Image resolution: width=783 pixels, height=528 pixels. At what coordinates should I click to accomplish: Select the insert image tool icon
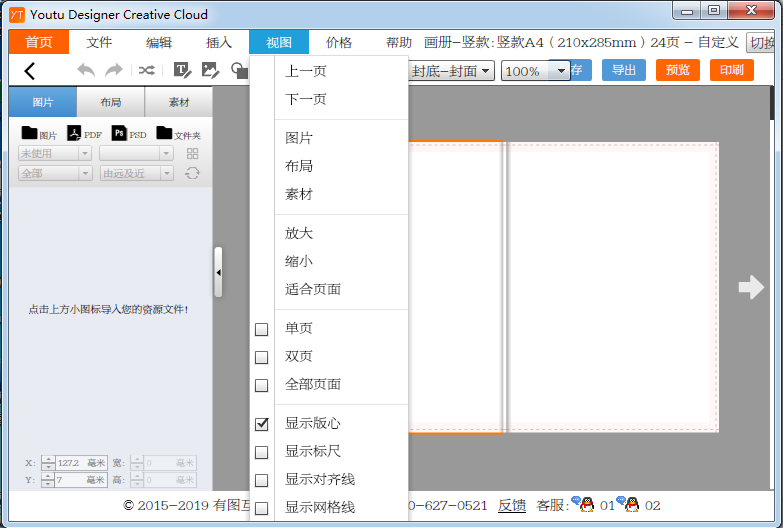pos(210,70)
